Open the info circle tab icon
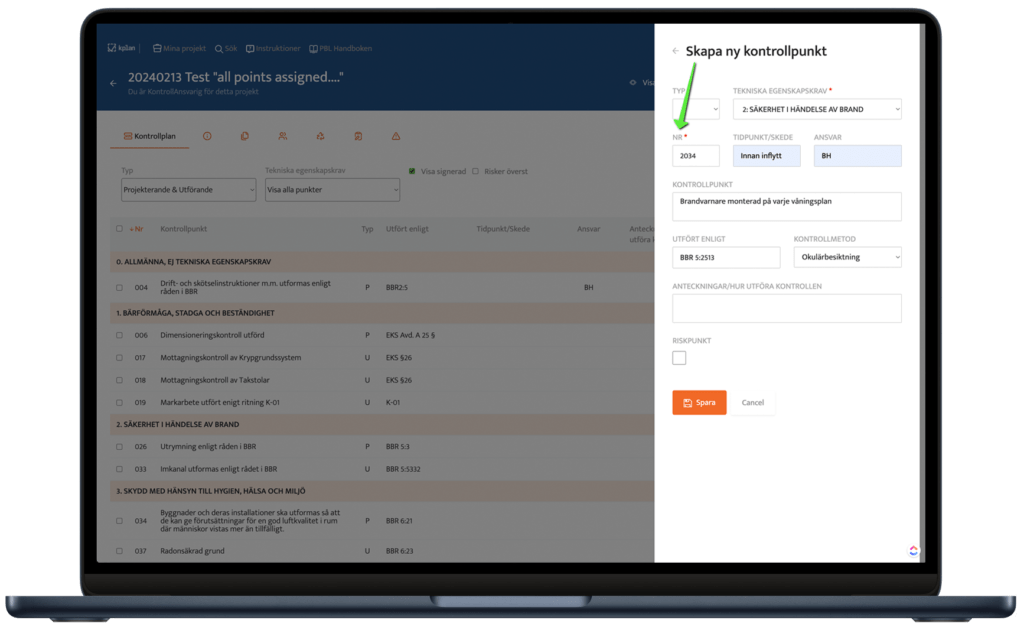 pos(207,136)
